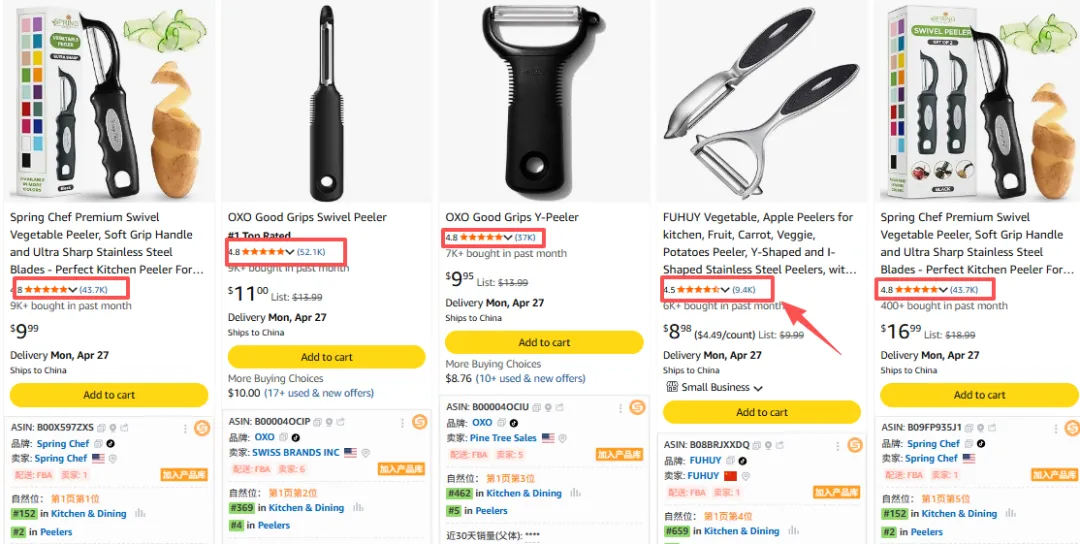This screenshot has width=1080, height=544.
Task: Open Peelers category link under the #4 rank
Action: [273, 525]
